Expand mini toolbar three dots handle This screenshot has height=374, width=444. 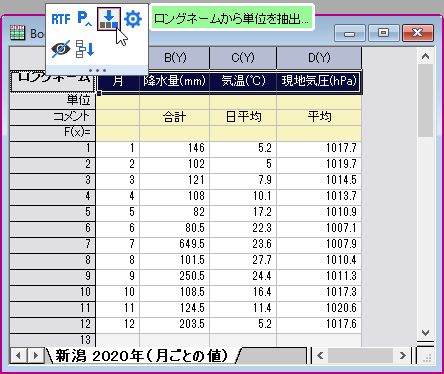coord(97,70)
